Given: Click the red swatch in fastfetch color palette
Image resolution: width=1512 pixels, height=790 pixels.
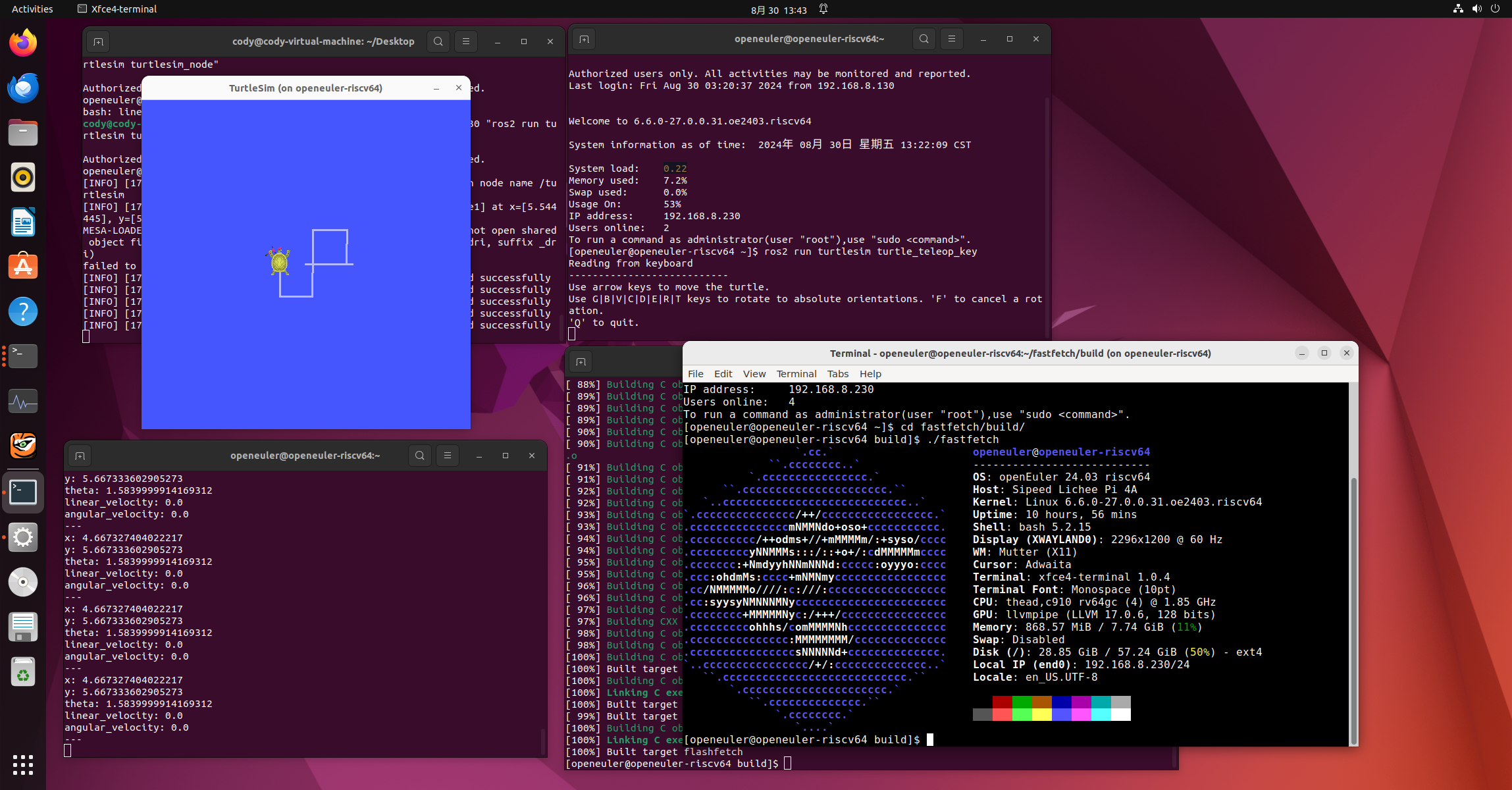Looking at the screenshot, I should click(x=1002, y=702).
